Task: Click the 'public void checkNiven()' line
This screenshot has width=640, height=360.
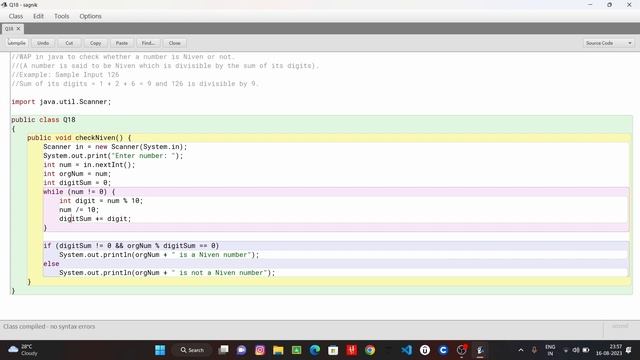Action: tap(79, 138)
